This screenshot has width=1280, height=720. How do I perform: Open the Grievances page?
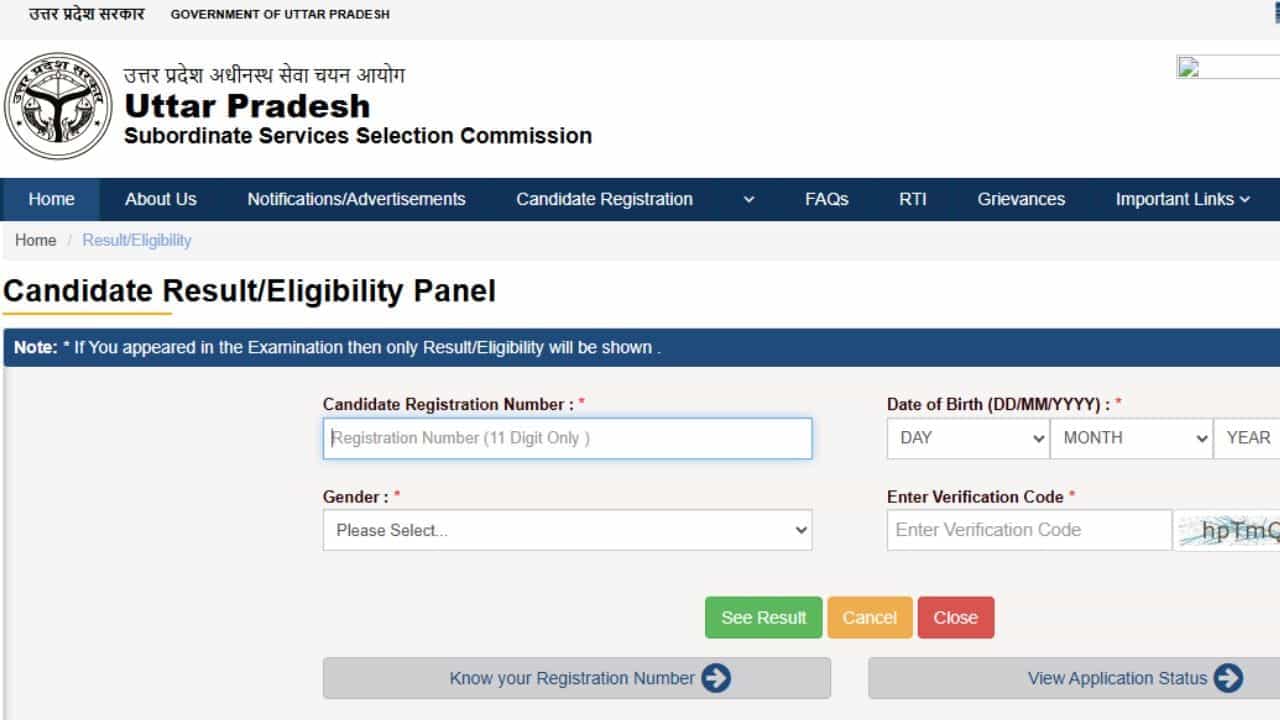1021,199
